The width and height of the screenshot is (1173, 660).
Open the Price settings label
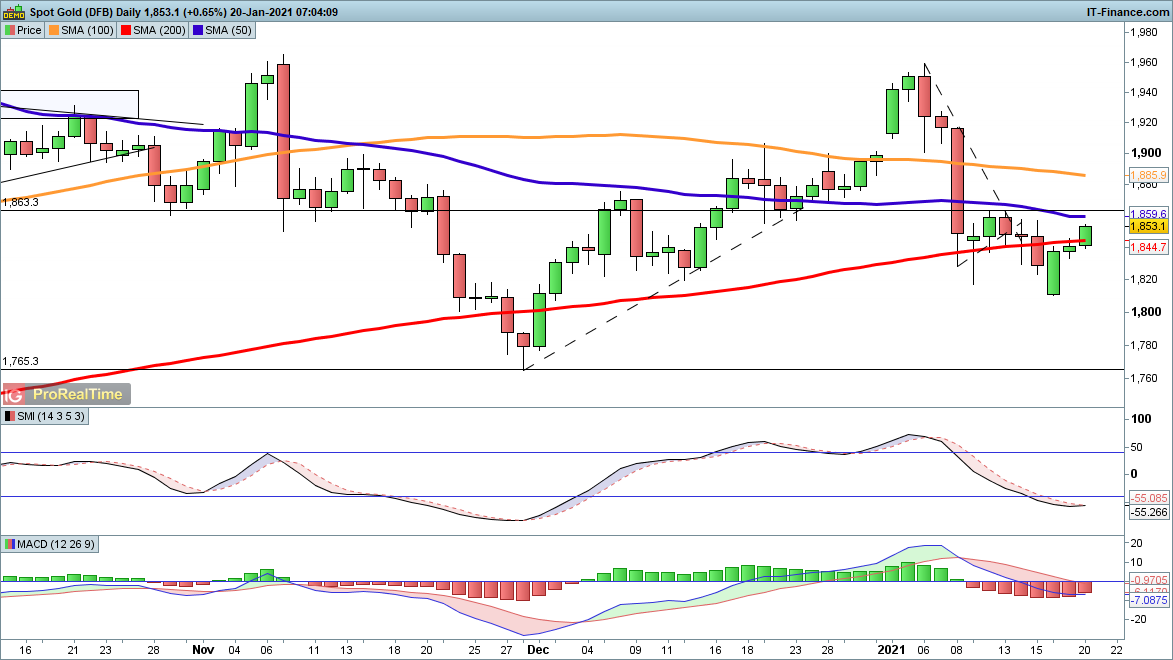(x=29, y=30)
